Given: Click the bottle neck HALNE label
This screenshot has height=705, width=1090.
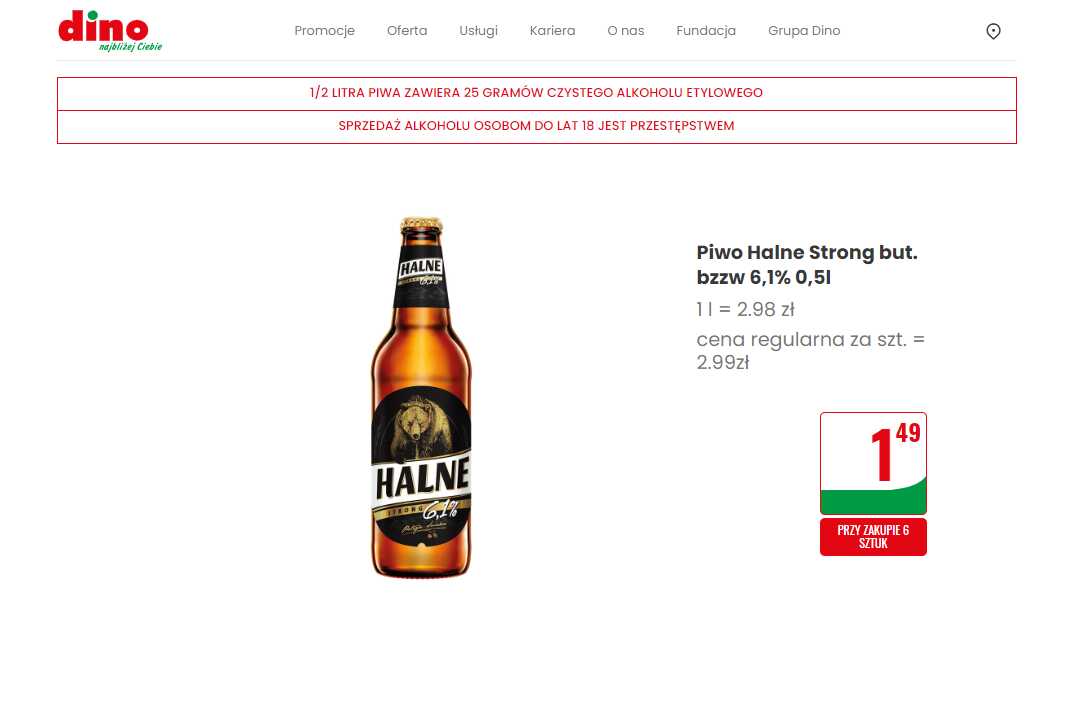Looking at the screenshot, I should pyautogui.click(x=421, y=273).
